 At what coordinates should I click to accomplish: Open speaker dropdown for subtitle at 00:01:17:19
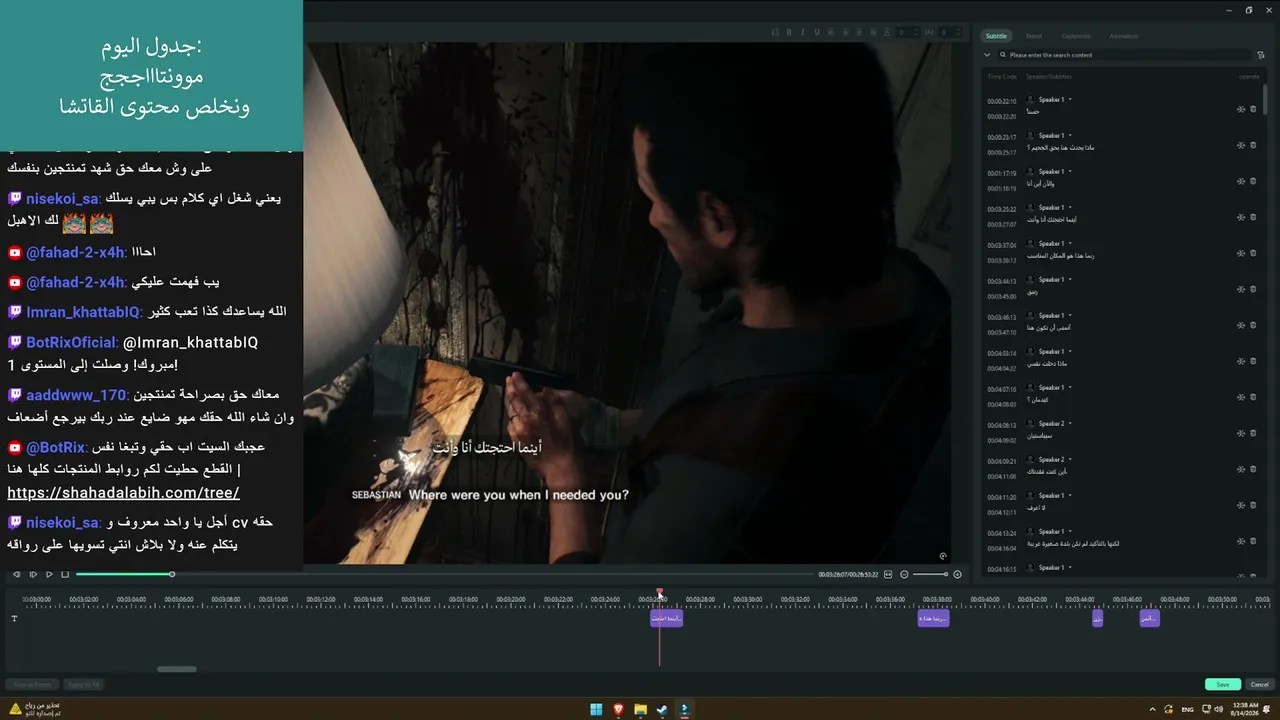[1070, 172]
